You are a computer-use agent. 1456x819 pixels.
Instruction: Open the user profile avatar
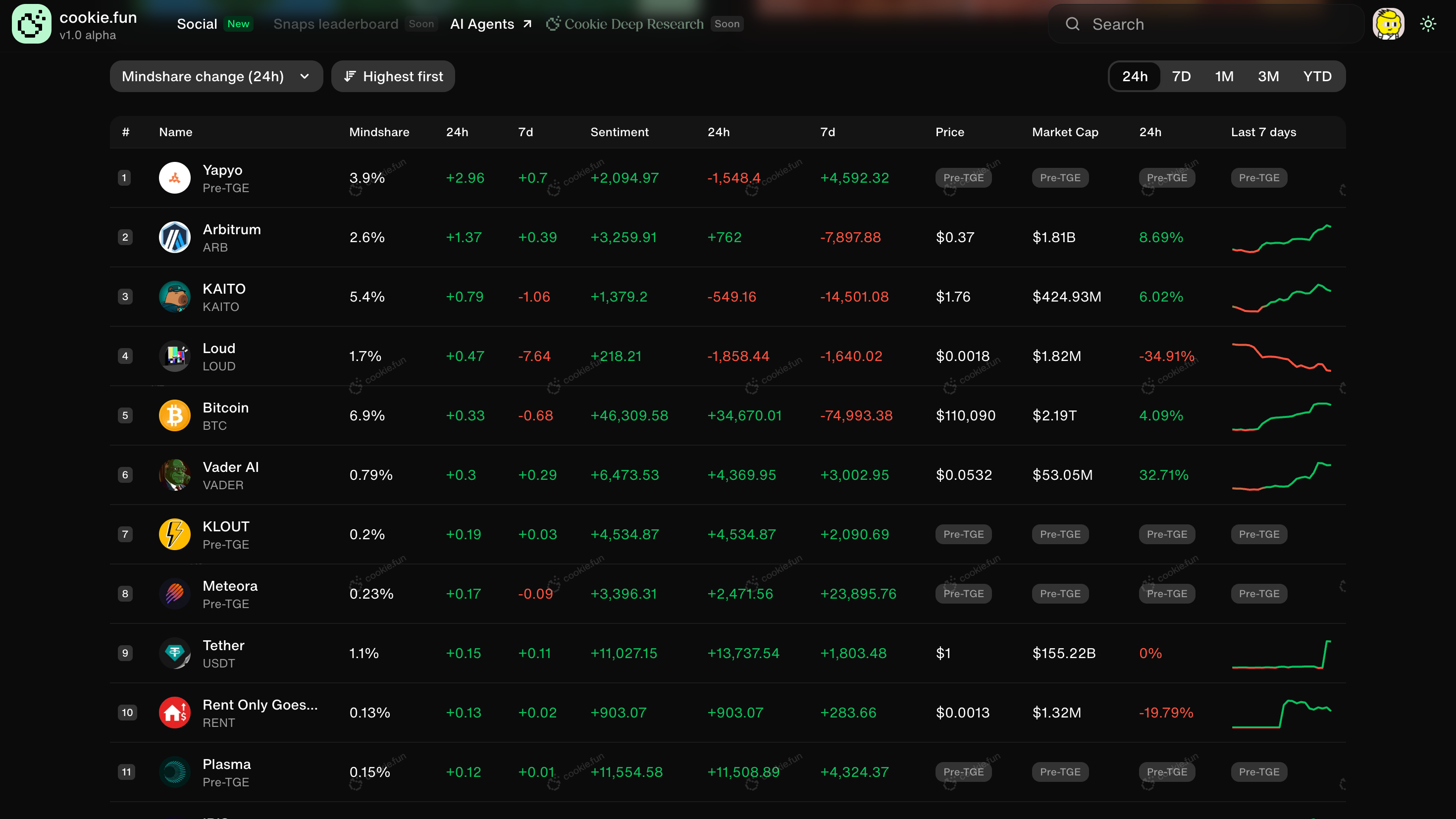pos(1388,24)
